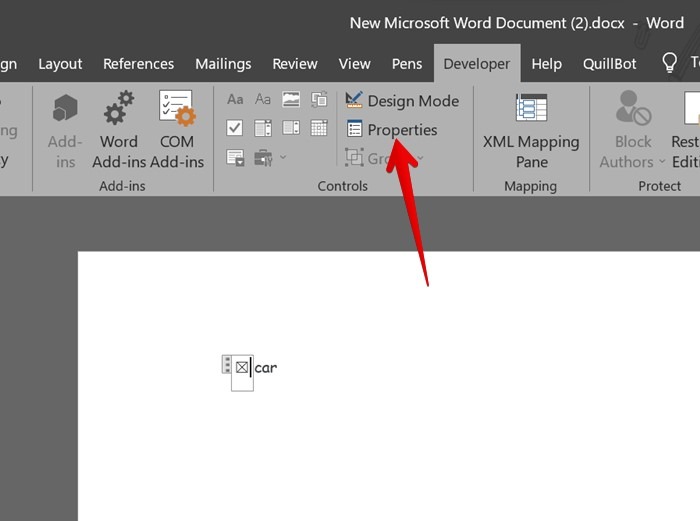700x521 pixels.
Task: Insert Plain Text content control
Action: [x=262, y=99]
